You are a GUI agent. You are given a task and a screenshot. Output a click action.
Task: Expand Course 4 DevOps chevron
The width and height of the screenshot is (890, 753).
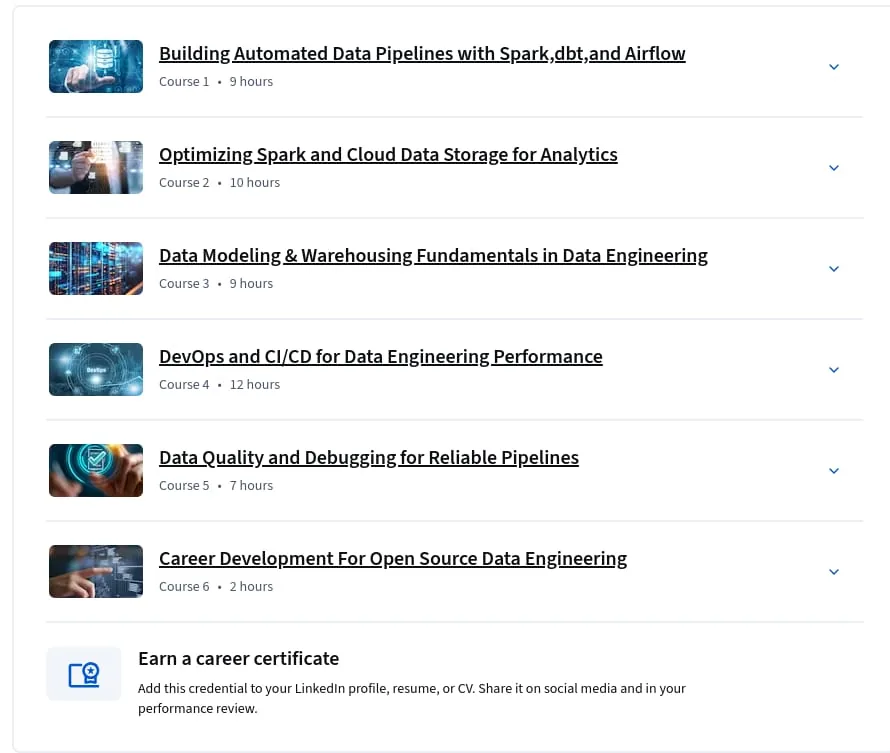click(833, 370)
